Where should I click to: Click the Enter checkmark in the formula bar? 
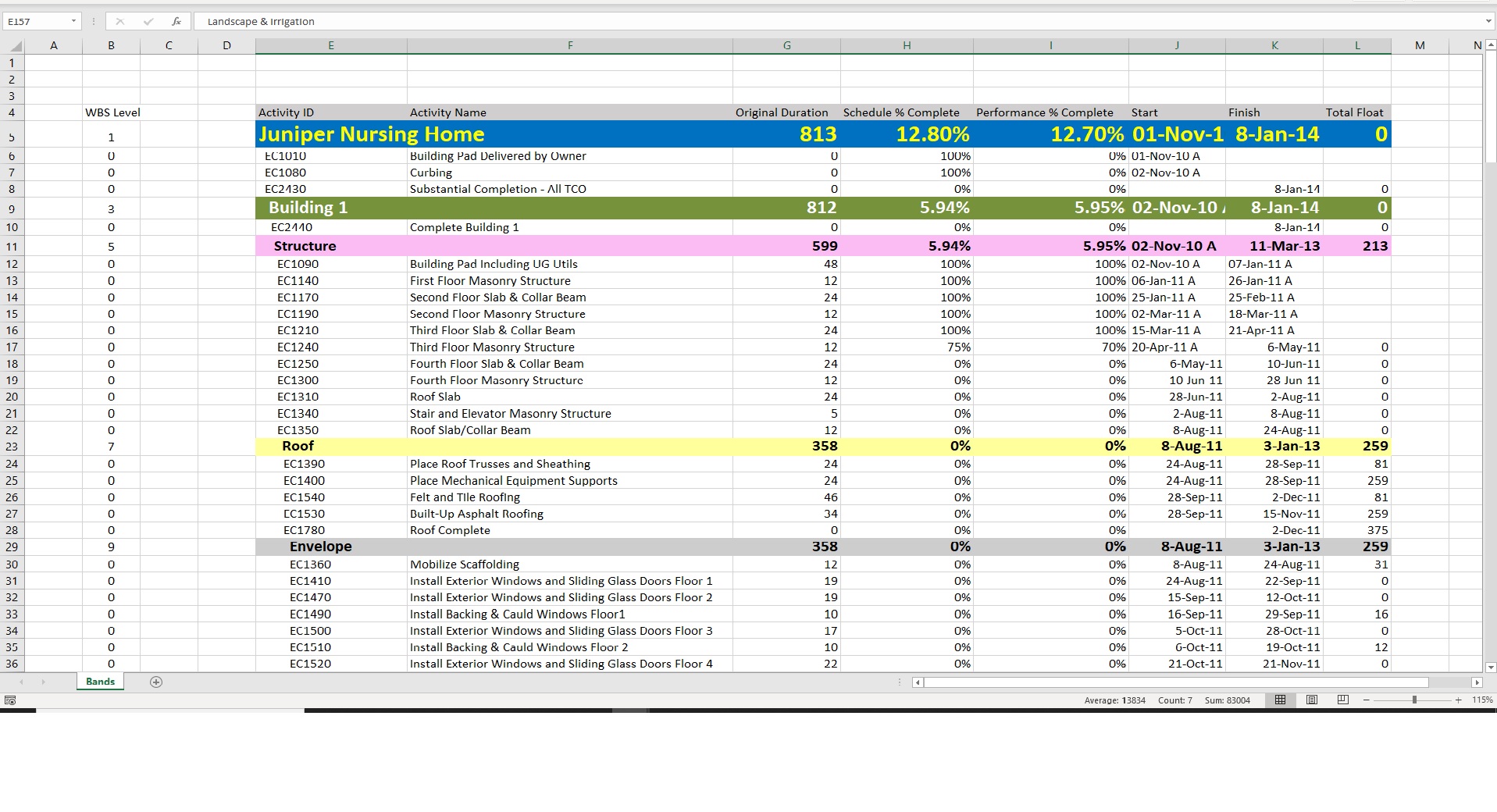pyautogui.click(x=148, y=21)
